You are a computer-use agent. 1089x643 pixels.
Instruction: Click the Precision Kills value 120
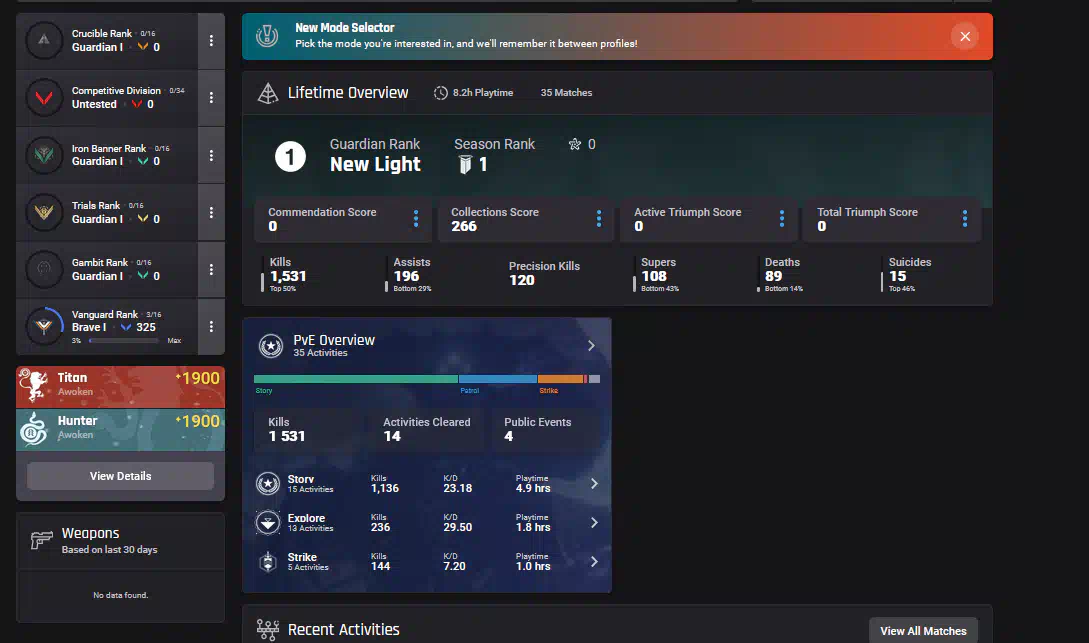tap(522, 280)
